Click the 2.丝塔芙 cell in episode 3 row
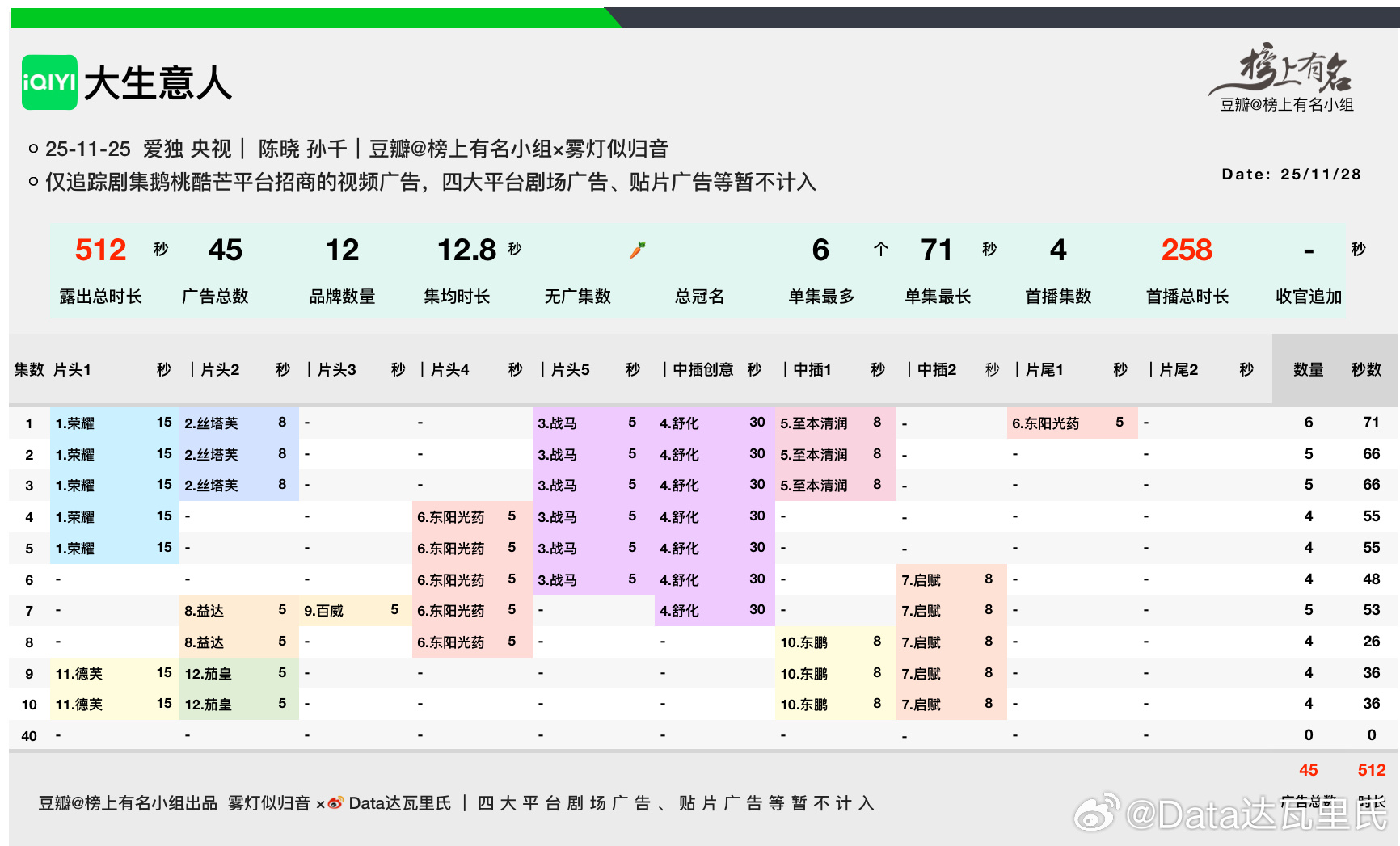Screen dimensions: 1400x846 click(239, 485)
